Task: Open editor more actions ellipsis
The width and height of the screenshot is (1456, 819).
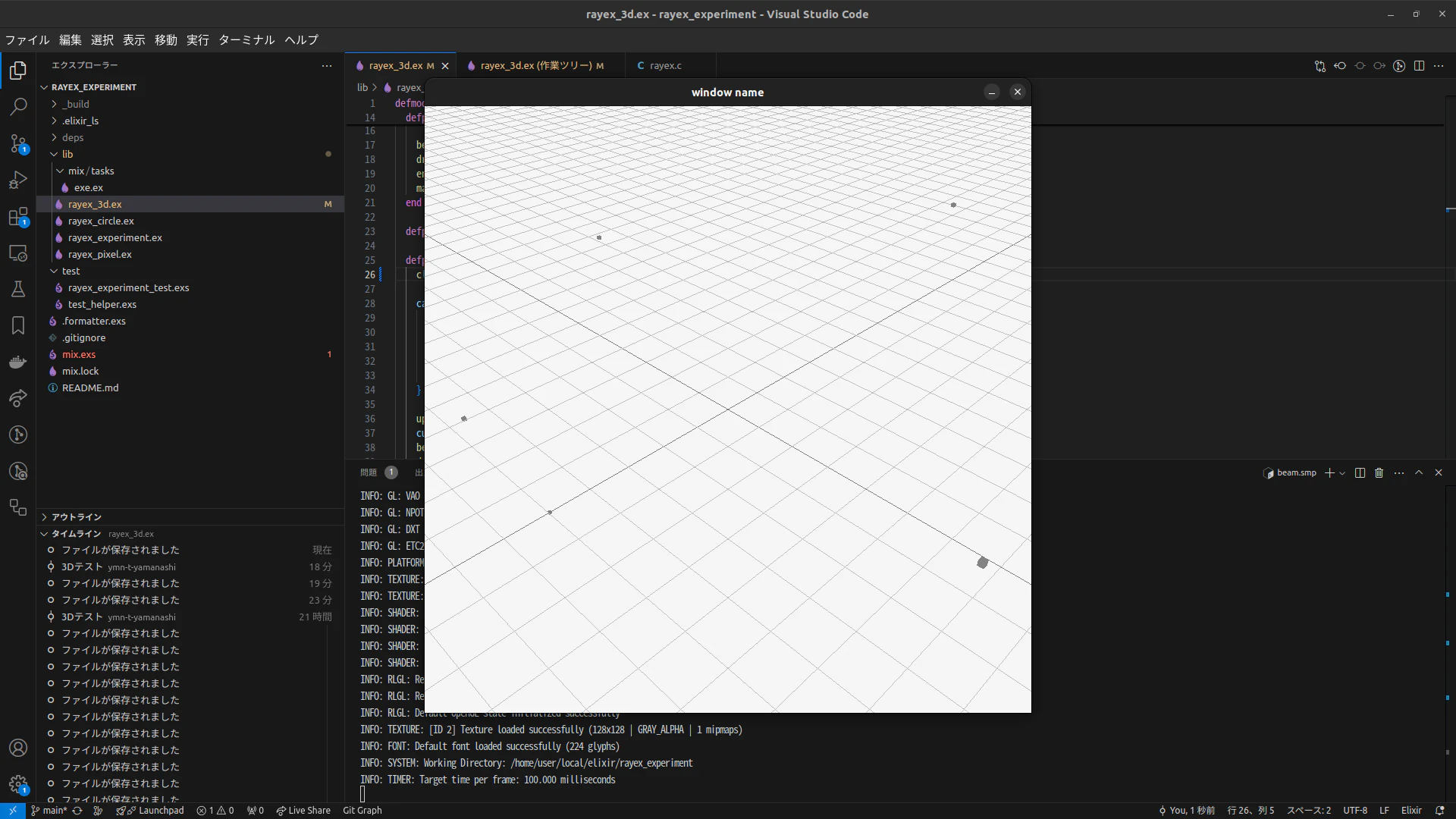Action: click(1439, 66)
